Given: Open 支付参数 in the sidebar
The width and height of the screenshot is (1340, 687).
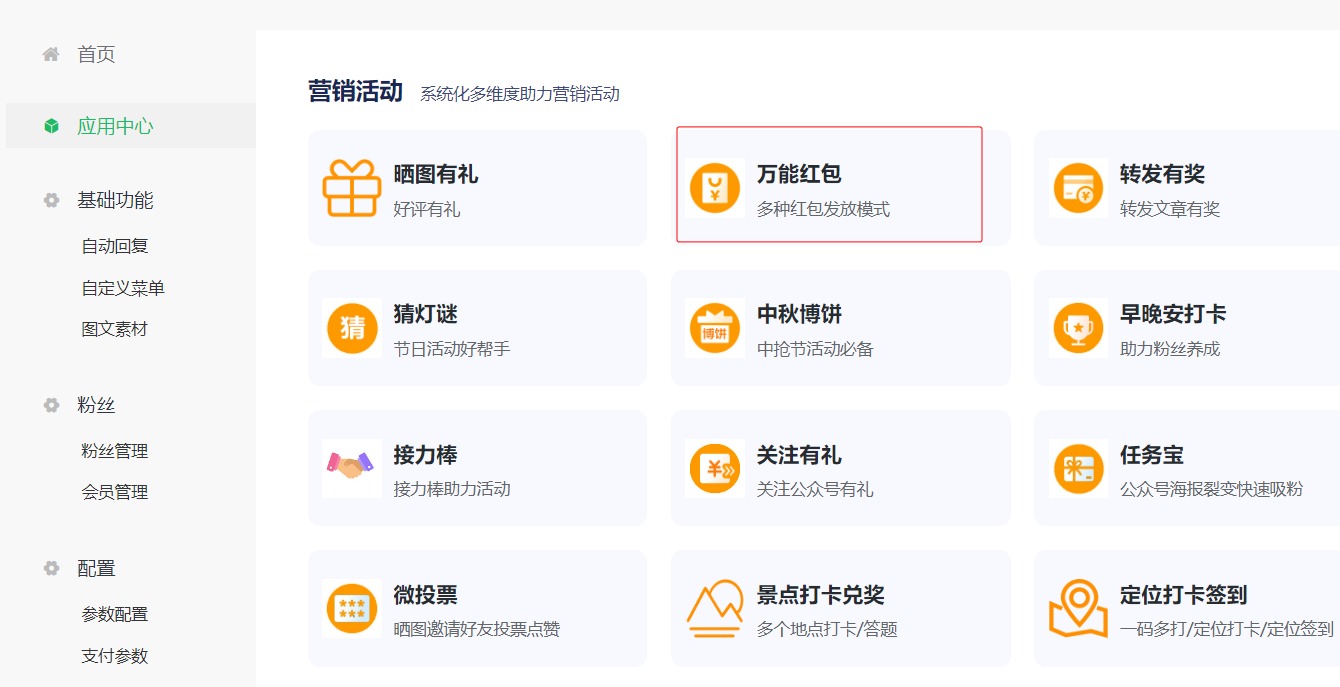Looking at the screenshot, I should click(x=115, y=656).
